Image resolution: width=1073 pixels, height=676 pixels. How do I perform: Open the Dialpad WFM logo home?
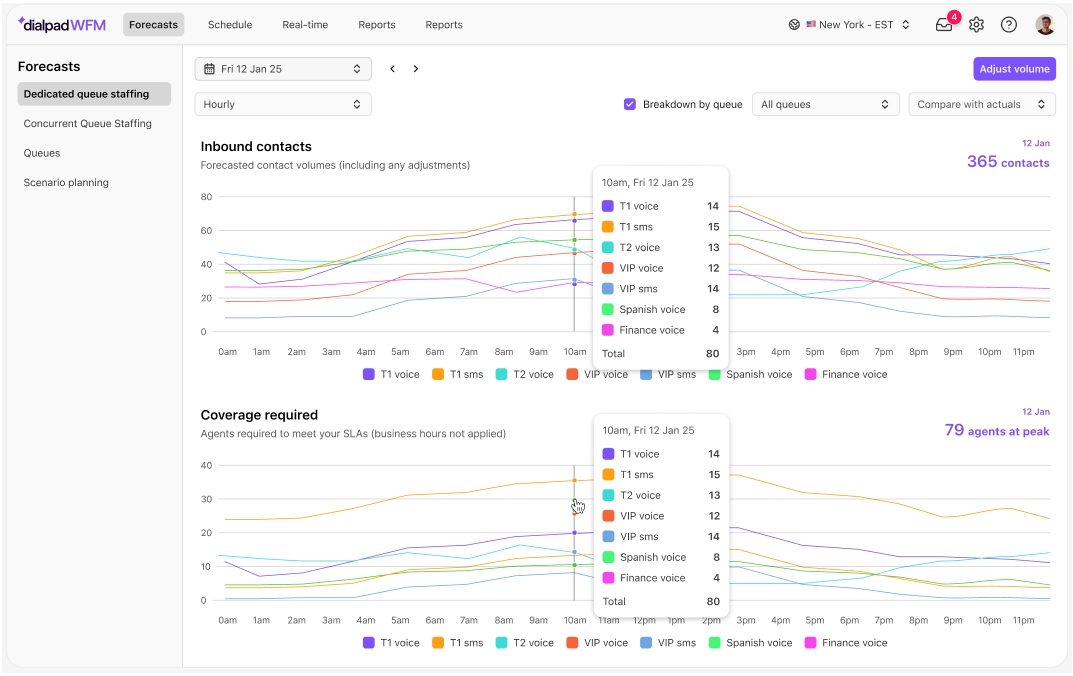click(x=62, y=25)
